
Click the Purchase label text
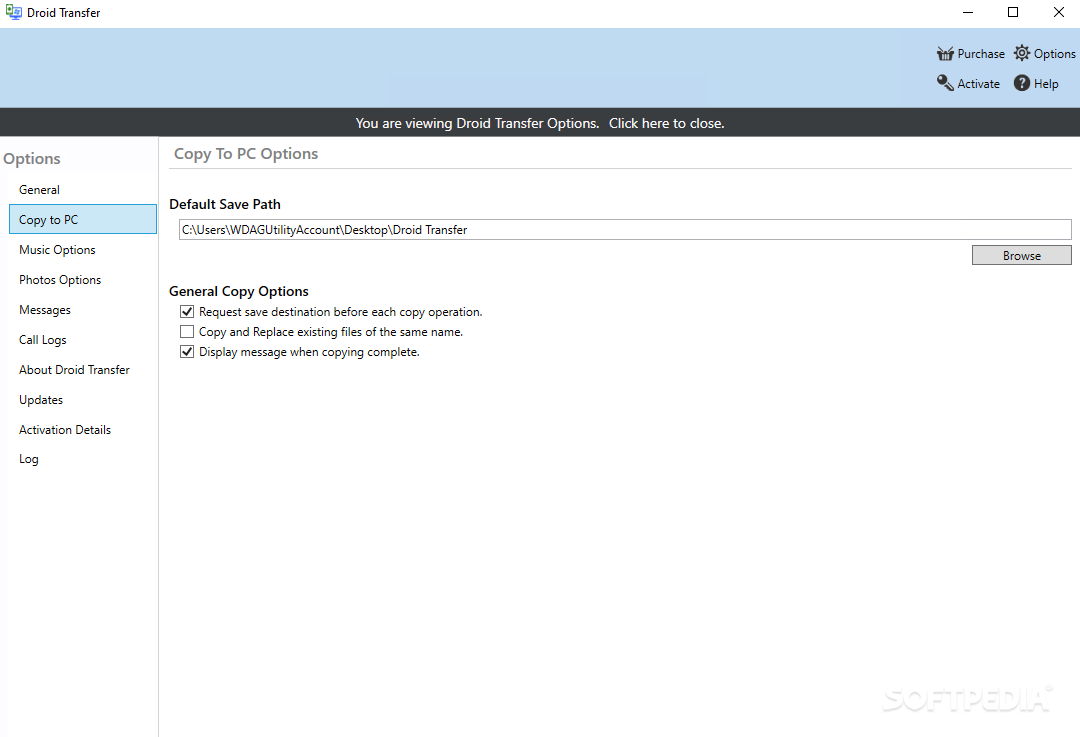click(x=981, y=54)
